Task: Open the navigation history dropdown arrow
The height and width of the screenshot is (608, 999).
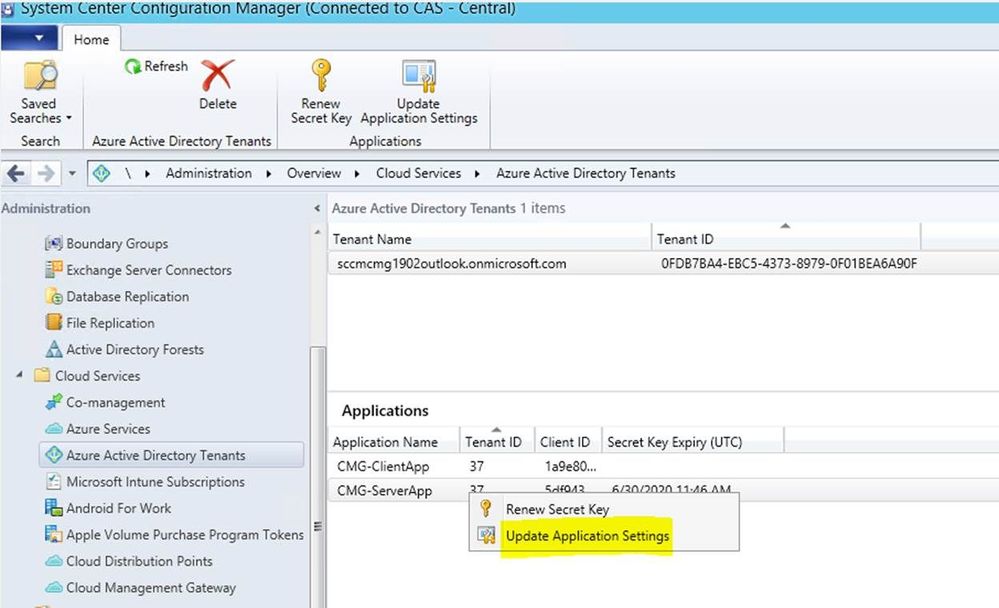Action: click(x=72, y=173)
